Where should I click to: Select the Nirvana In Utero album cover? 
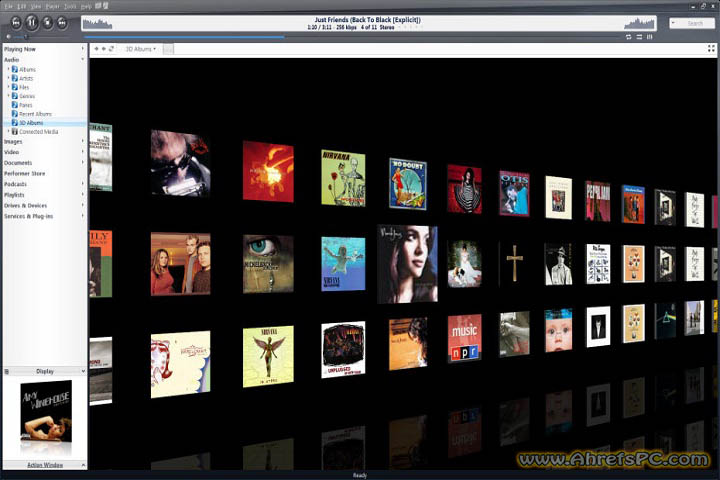tap(268, 356)
